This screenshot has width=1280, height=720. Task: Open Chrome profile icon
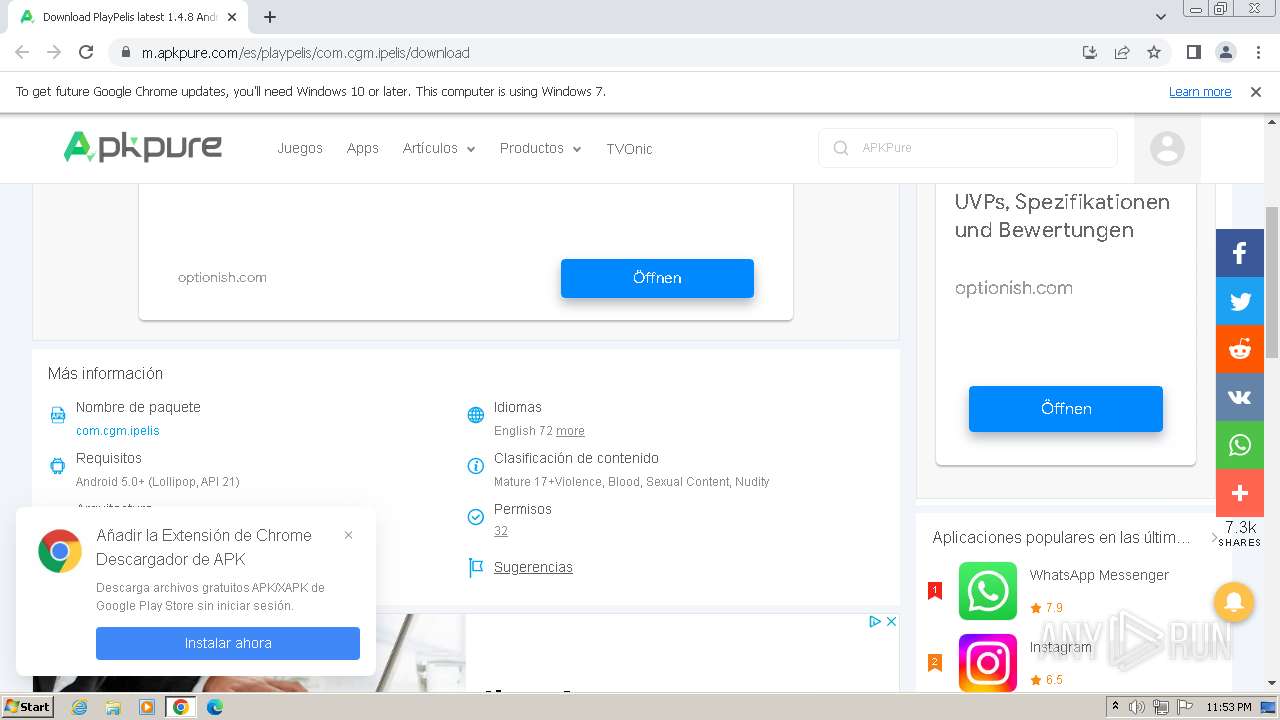1225,52
